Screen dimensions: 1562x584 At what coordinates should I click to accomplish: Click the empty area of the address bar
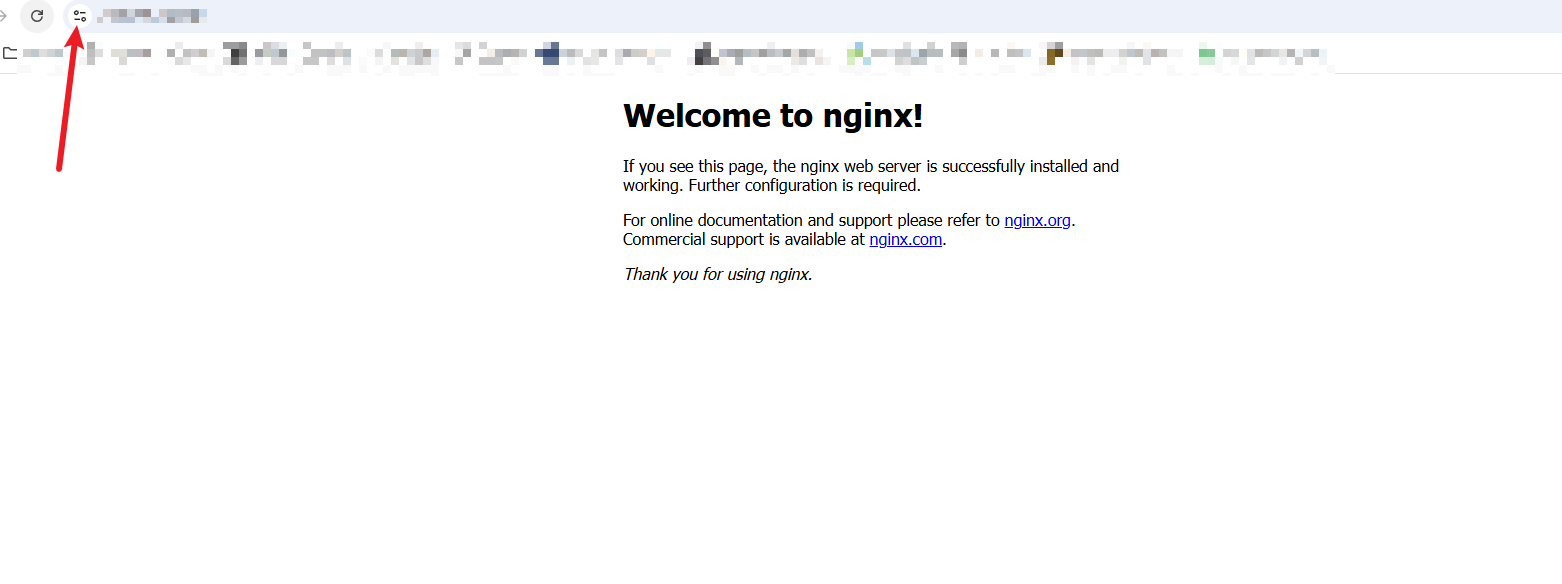800,16
